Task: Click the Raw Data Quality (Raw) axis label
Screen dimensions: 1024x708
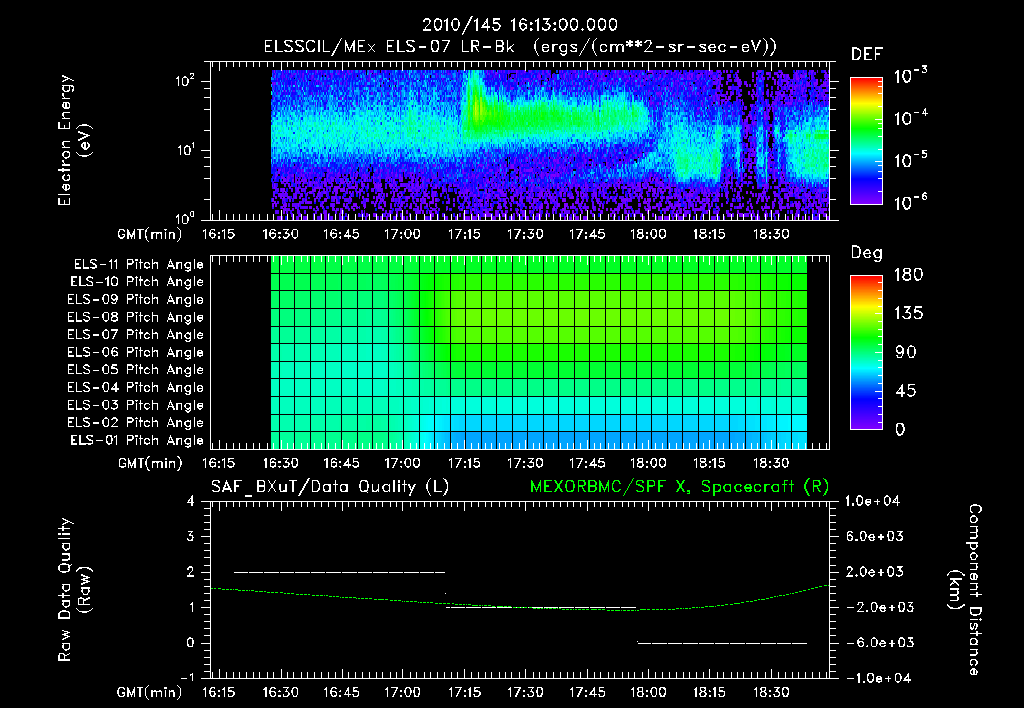Action: click(x=74, y=590)
